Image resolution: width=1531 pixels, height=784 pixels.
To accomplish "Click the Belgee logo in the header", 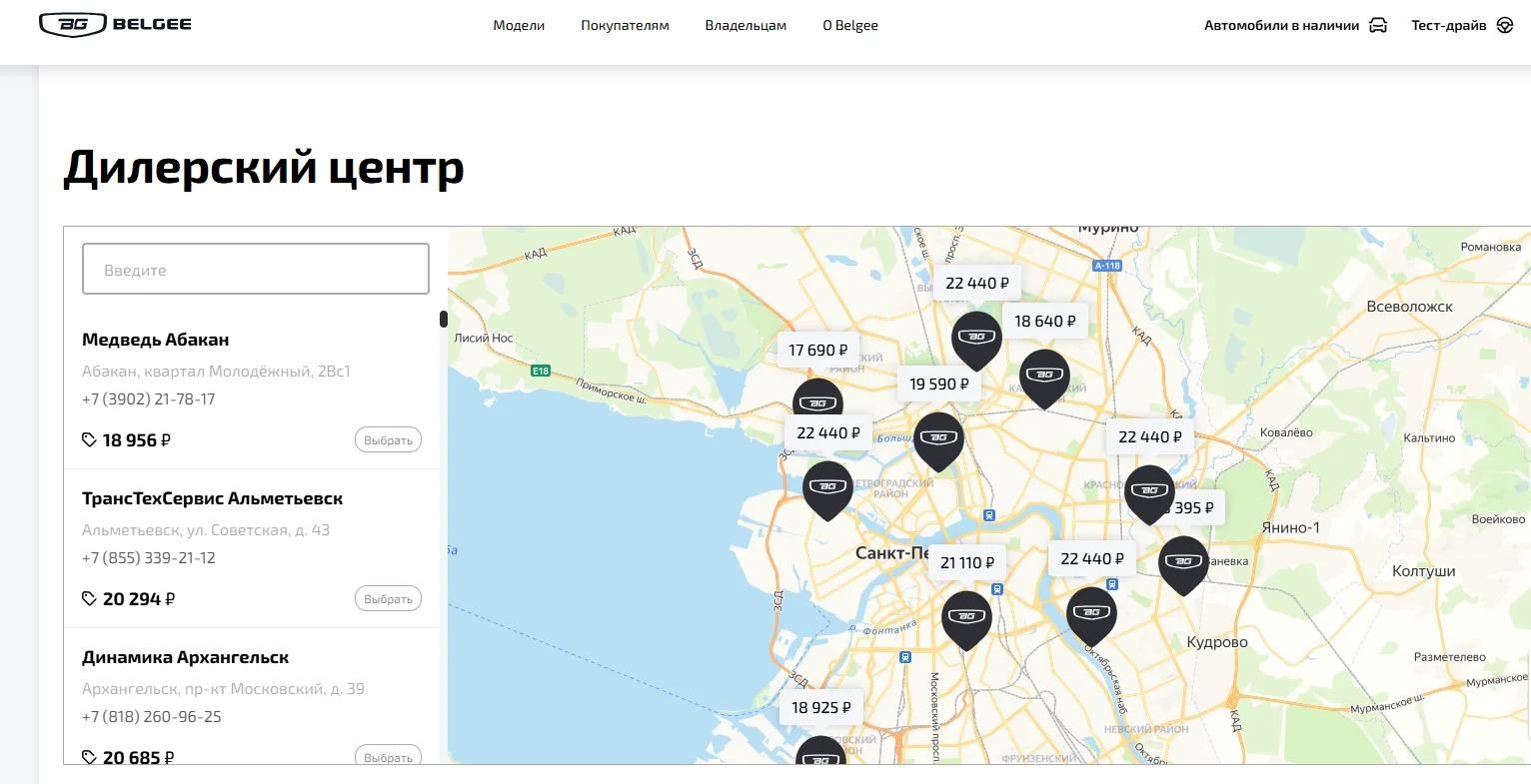I will [x=115, y=25].
